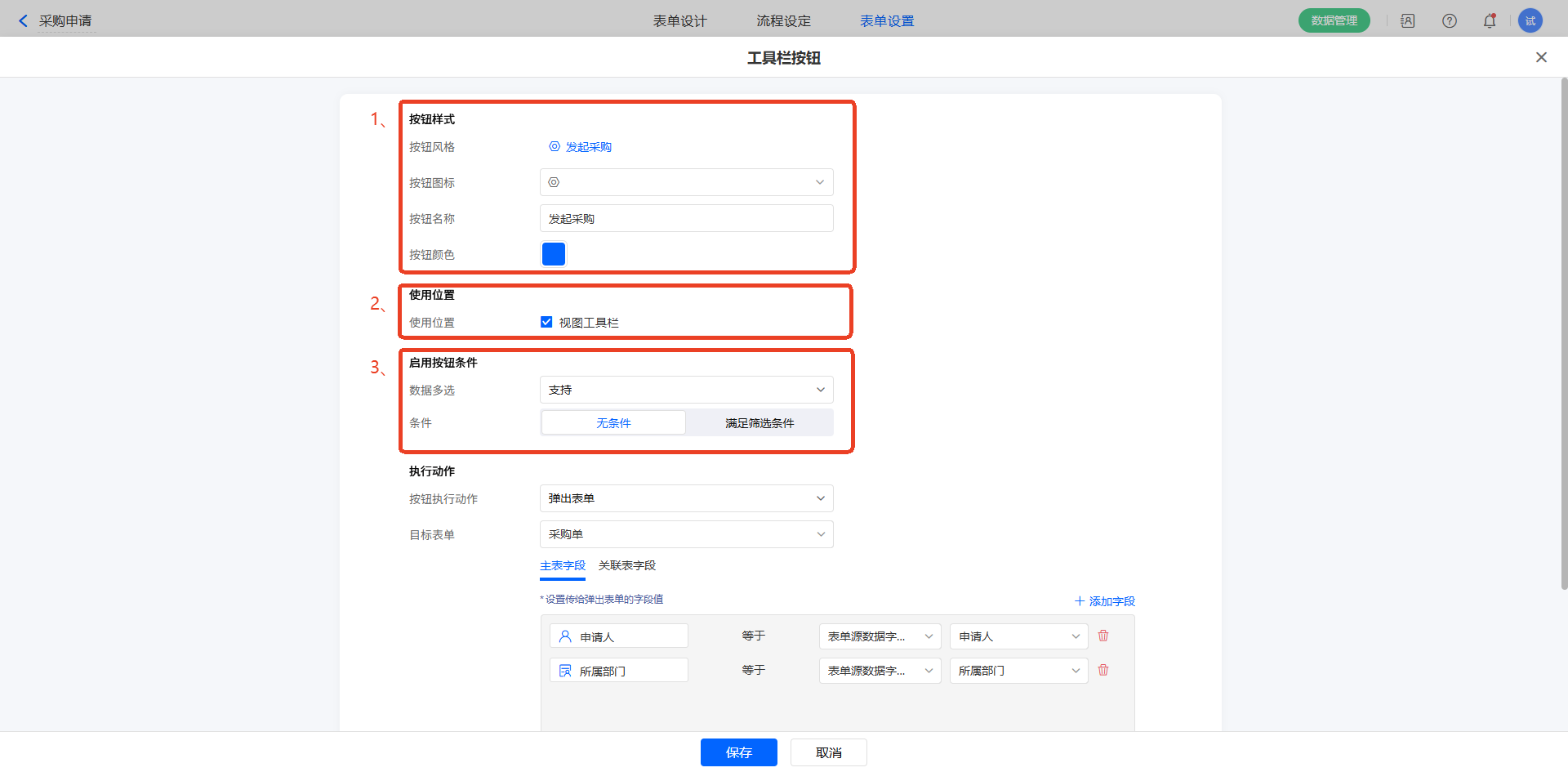Open the 数据多选 dropdown showing 支持
This screenshot has width=1568, height=772.
[x=687, y=390]
